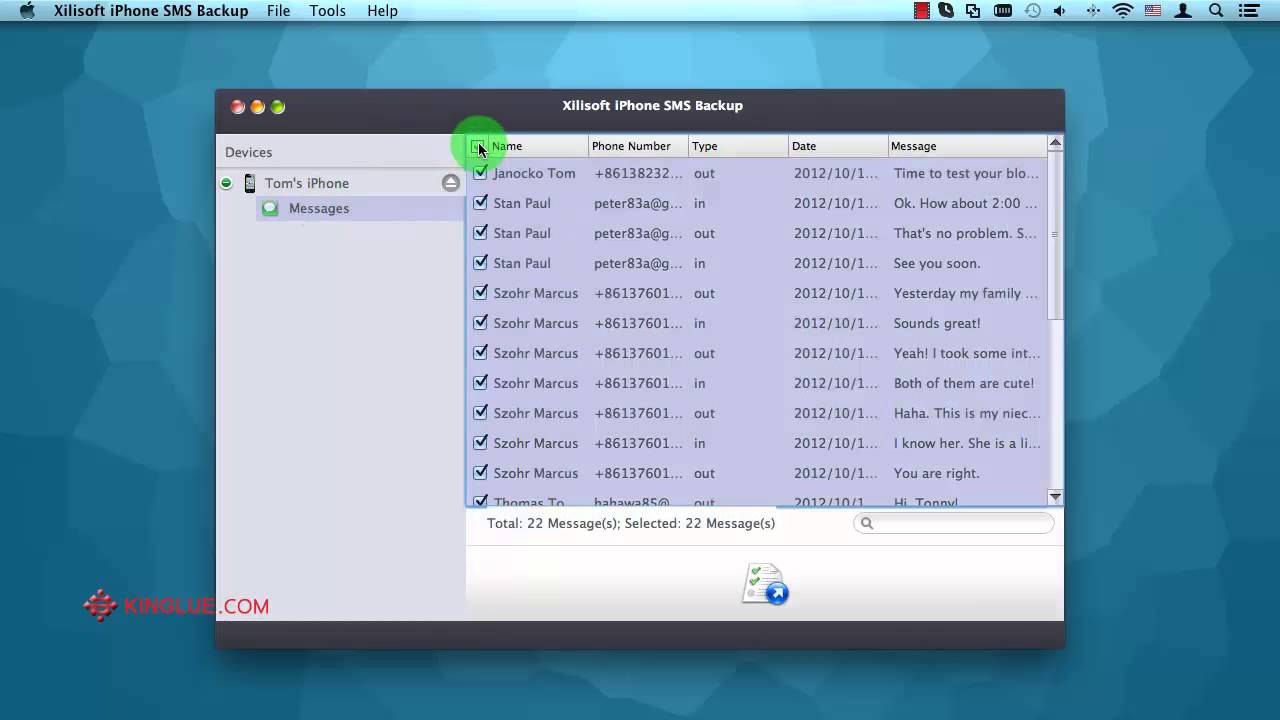Viewport: 1280px width, 720px height.
Task: Uncheck checkbox for "You are right." message
Action: [x=480, y=472]
